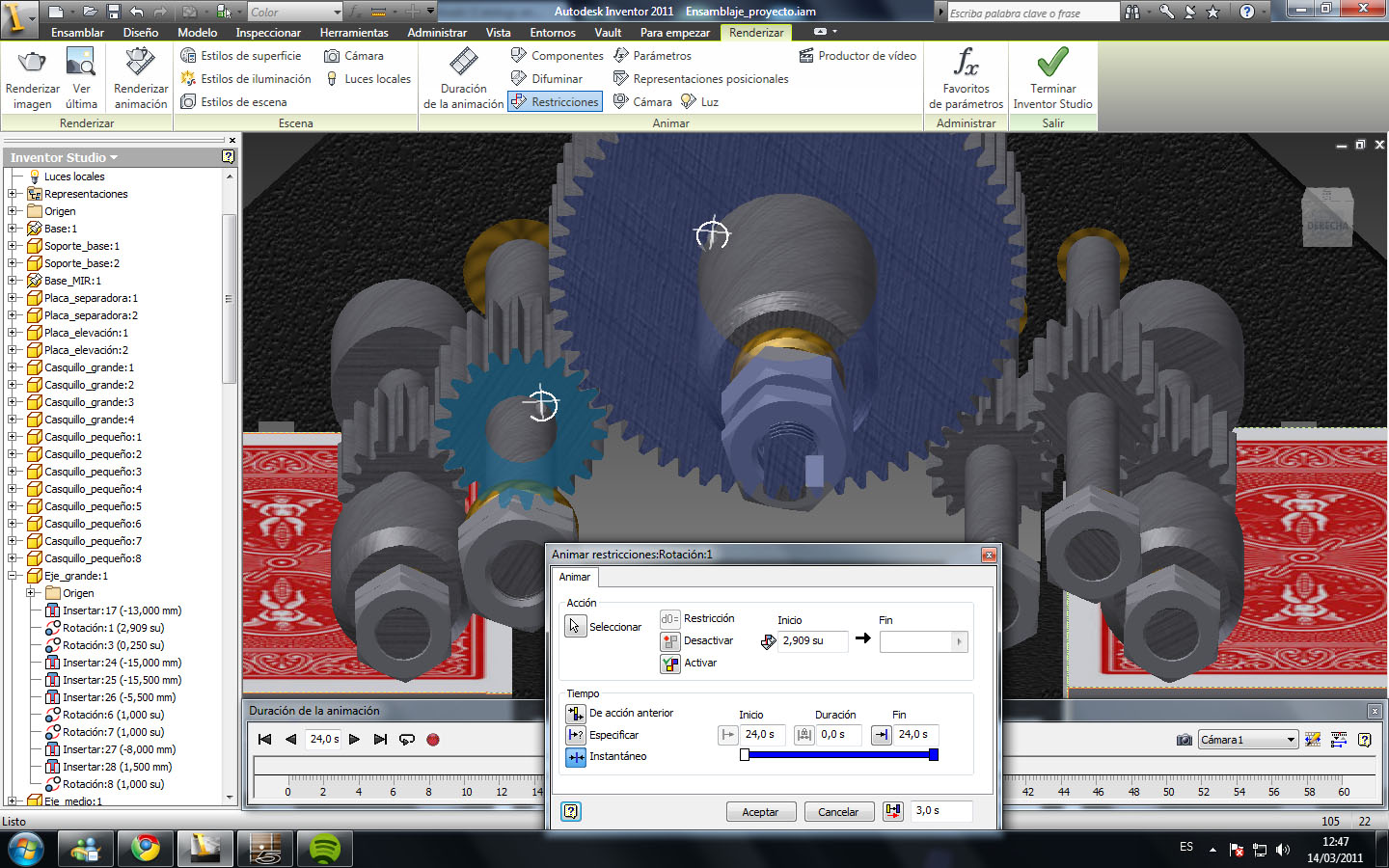This screenshot has width=1389, height=868.
Task: Select animate Cámara in the Animar panel
Action: coord(642,102)
